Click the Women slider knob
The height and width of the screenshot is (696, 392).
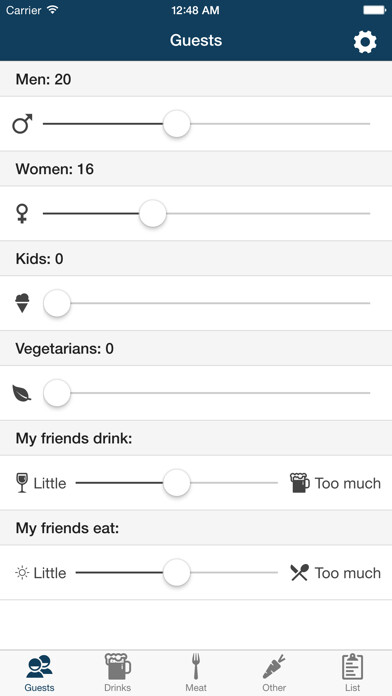[x=153, y=214]
